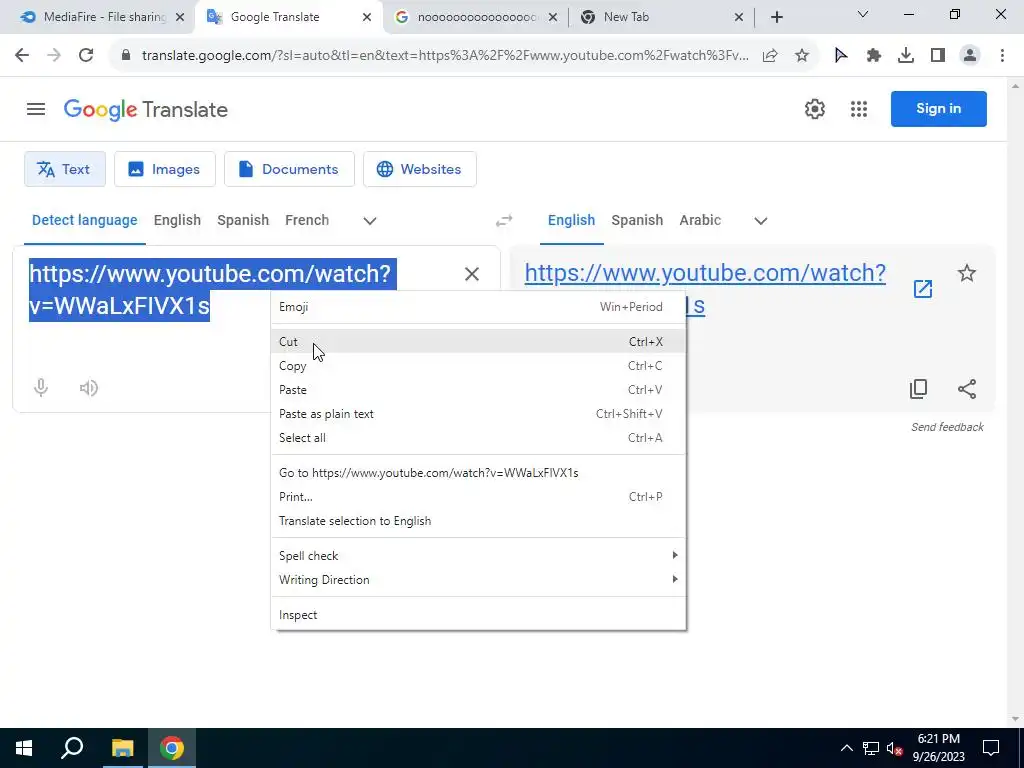Choose Inspect from context menu

[478, 615]
